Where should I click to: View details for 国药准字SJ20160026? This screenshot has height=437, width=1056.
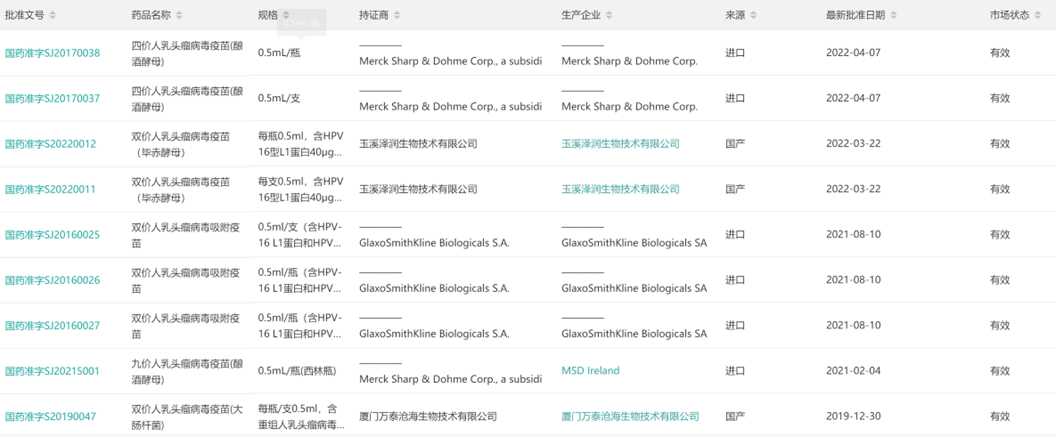pyautogui.click(x=52, y=280)
